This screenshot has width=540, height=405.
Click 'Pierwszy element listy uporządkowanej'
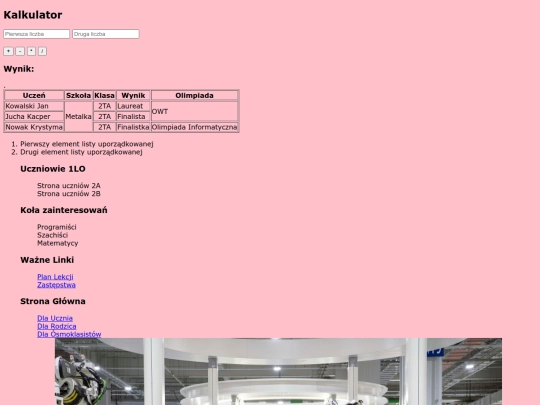(87, 144)
